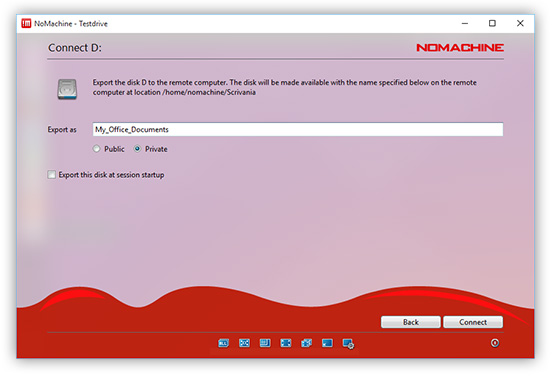
Task: Click the NOMACHINE logo at top right
Action: point(460,48)
